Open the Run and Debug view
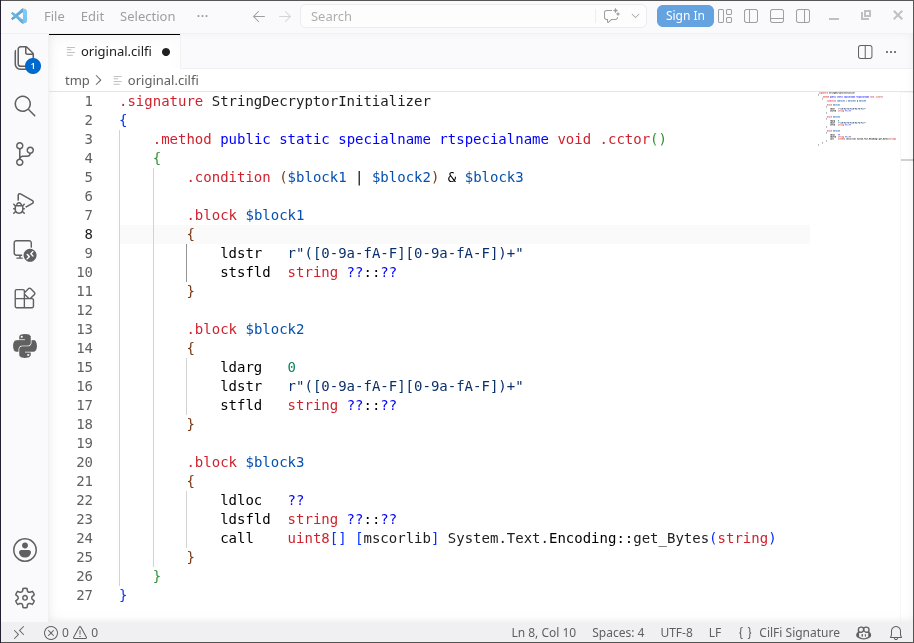 click(x=24, y=203)
